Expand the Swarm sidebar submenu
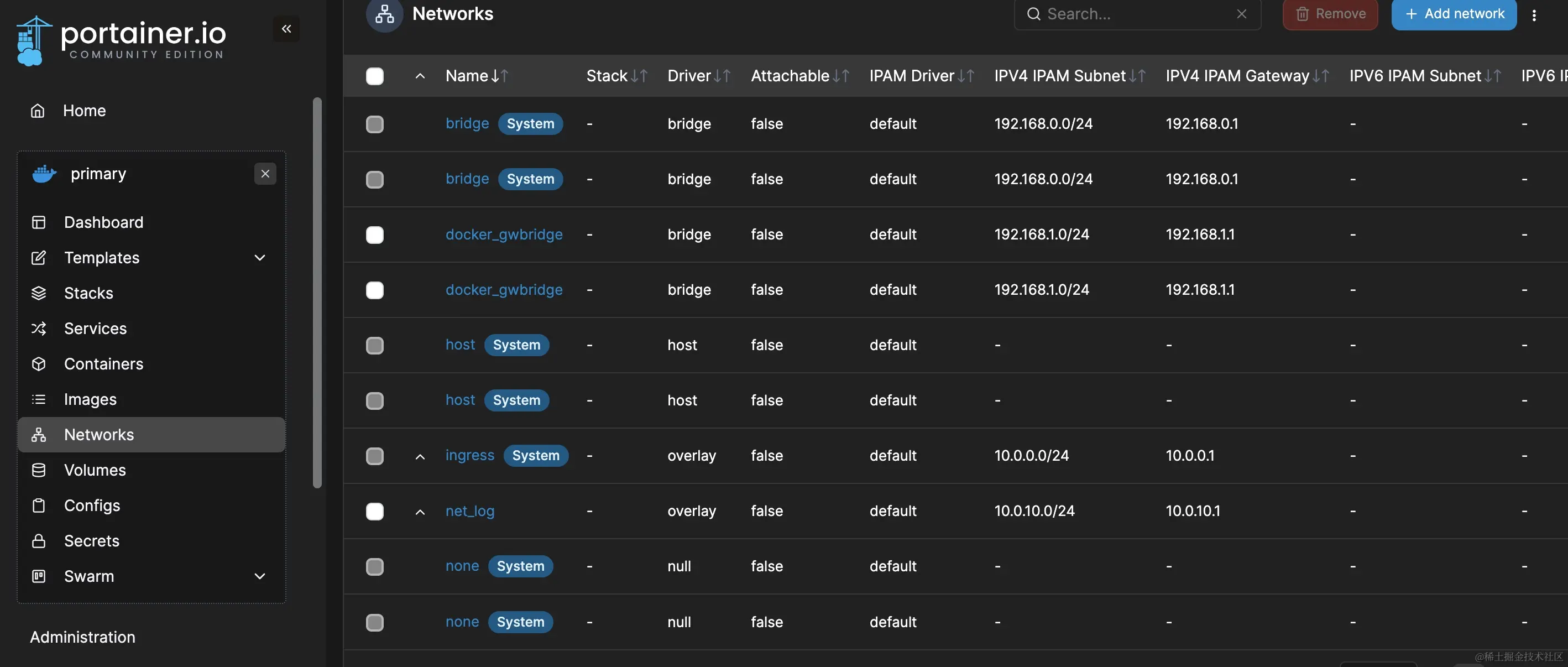 [260, 576]
